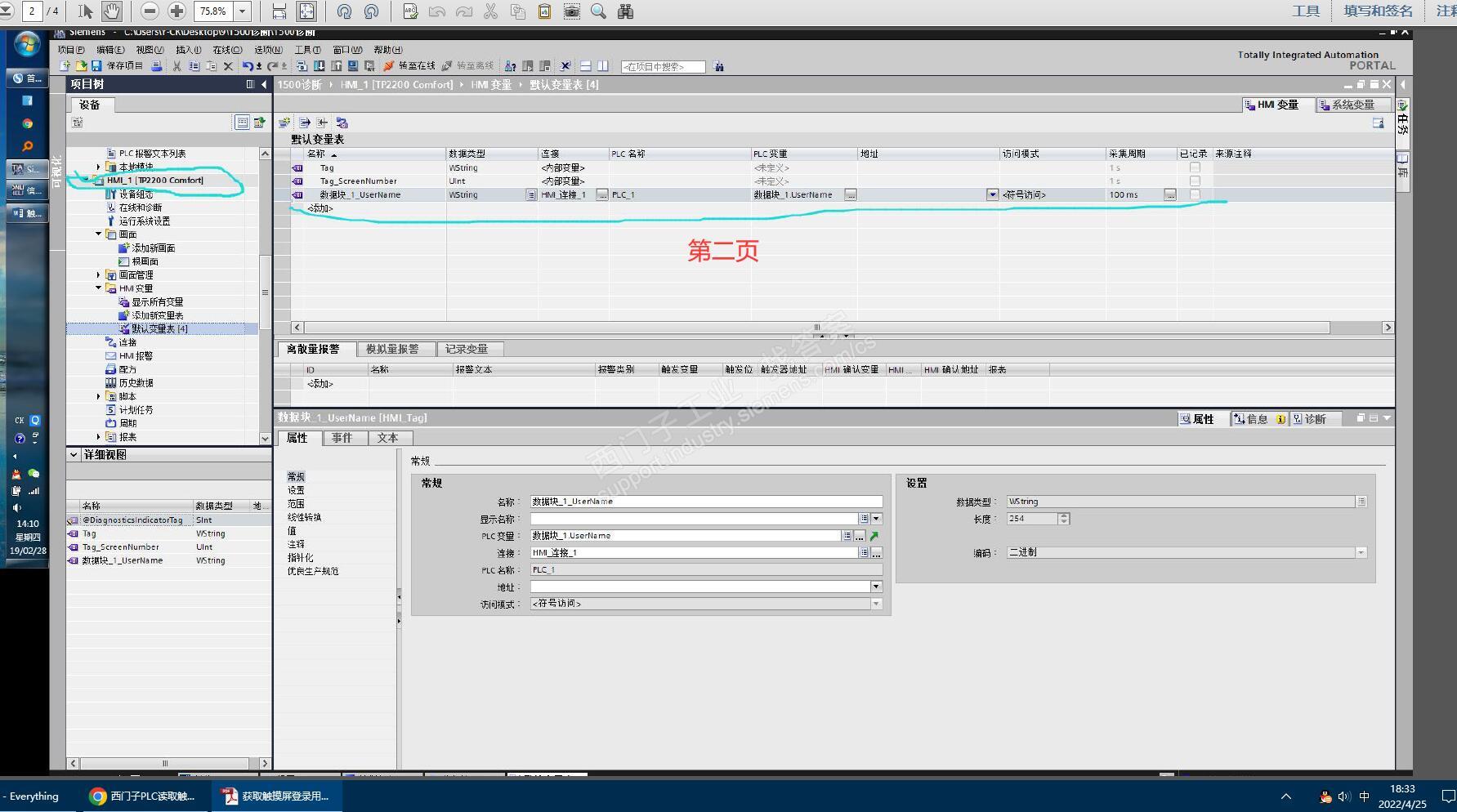1457x812 pixels.
Task: Select 设置 in properties category list
Action: tap(296, 490)
